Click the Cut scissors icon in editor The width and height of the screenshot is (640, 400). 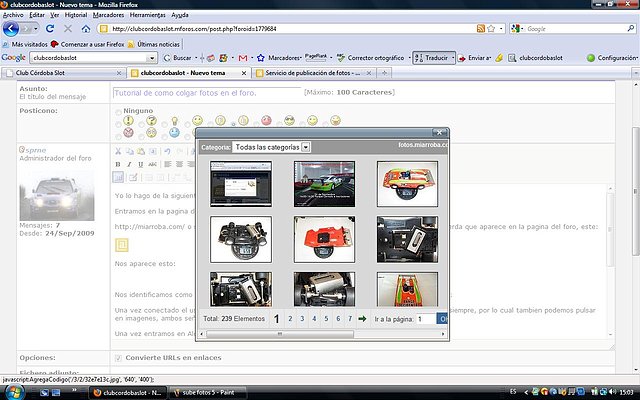click(x=118, y=151)
